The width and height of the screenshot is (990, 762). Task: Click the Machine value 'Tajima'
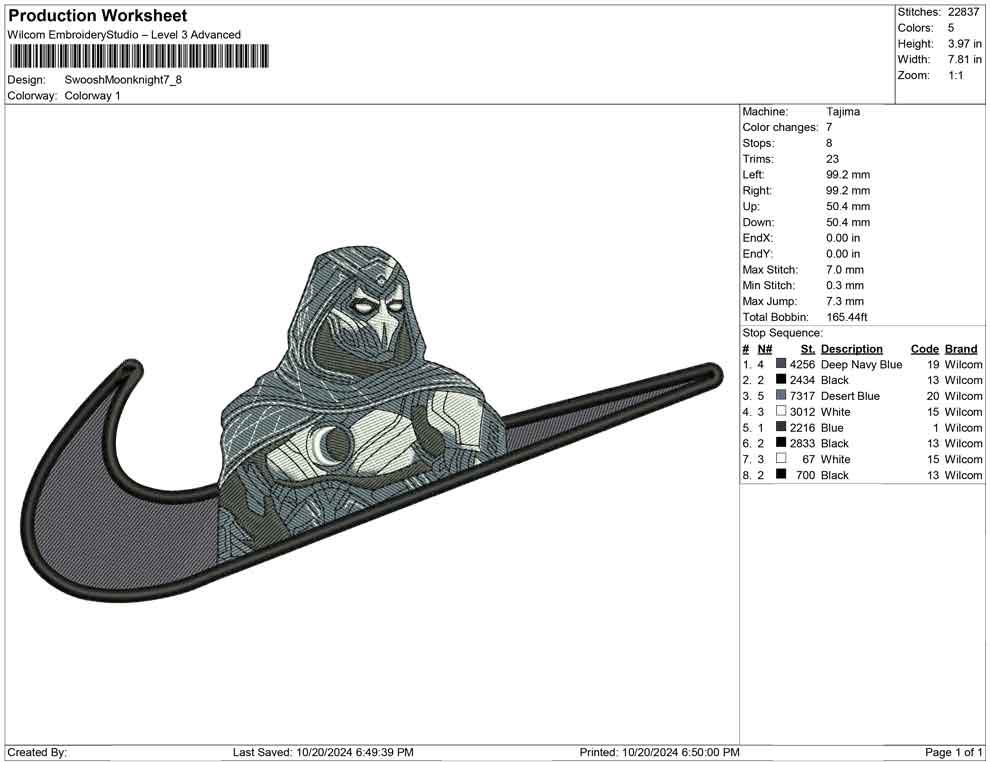point(843,111)
